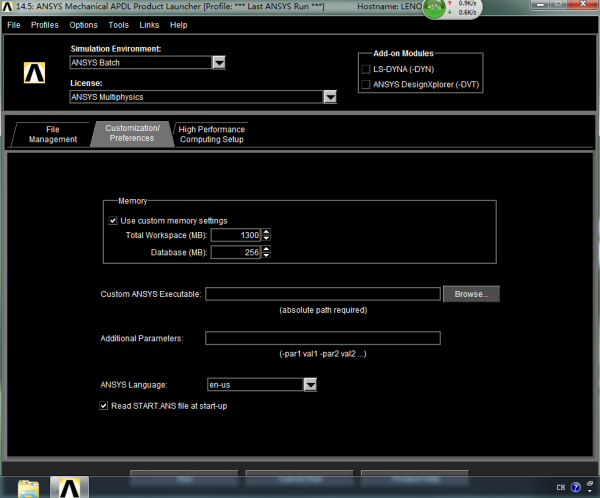The height and width of the screenshot is (498, 600).
Task: Open the Links menu
Action: click(x=149, y=25)
